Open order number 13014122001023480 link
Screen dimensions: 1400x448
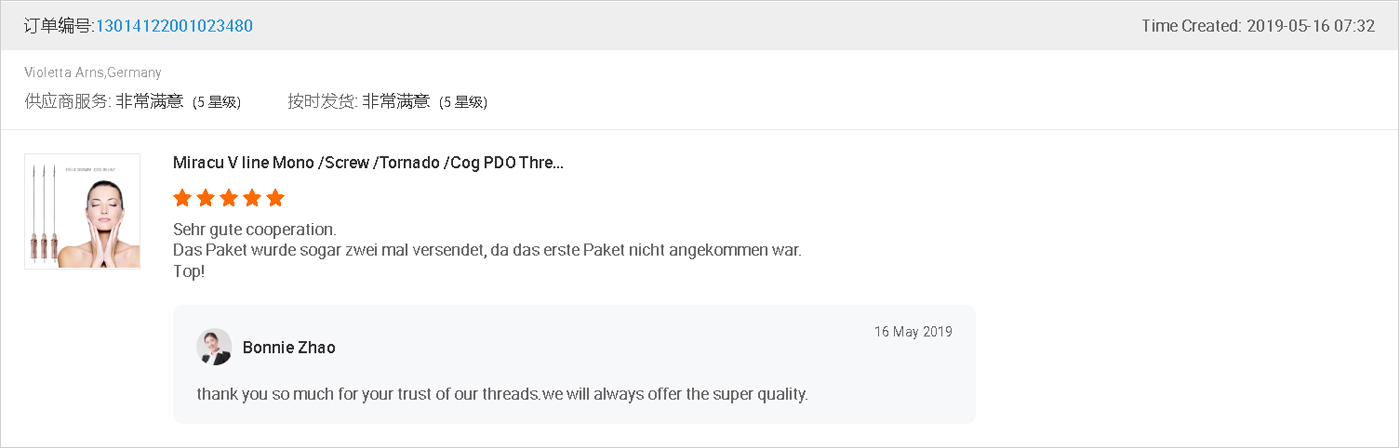(174, 26)
